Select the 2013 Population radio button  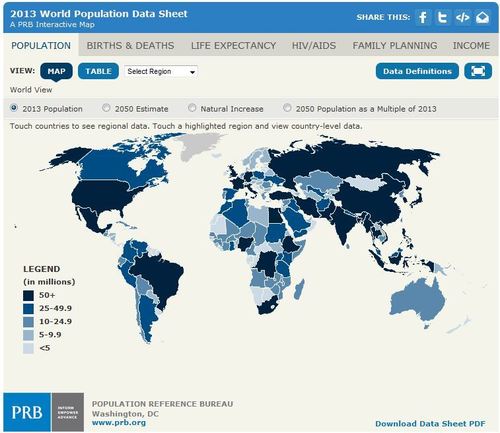pyautogui.click(x=14, y=108)
